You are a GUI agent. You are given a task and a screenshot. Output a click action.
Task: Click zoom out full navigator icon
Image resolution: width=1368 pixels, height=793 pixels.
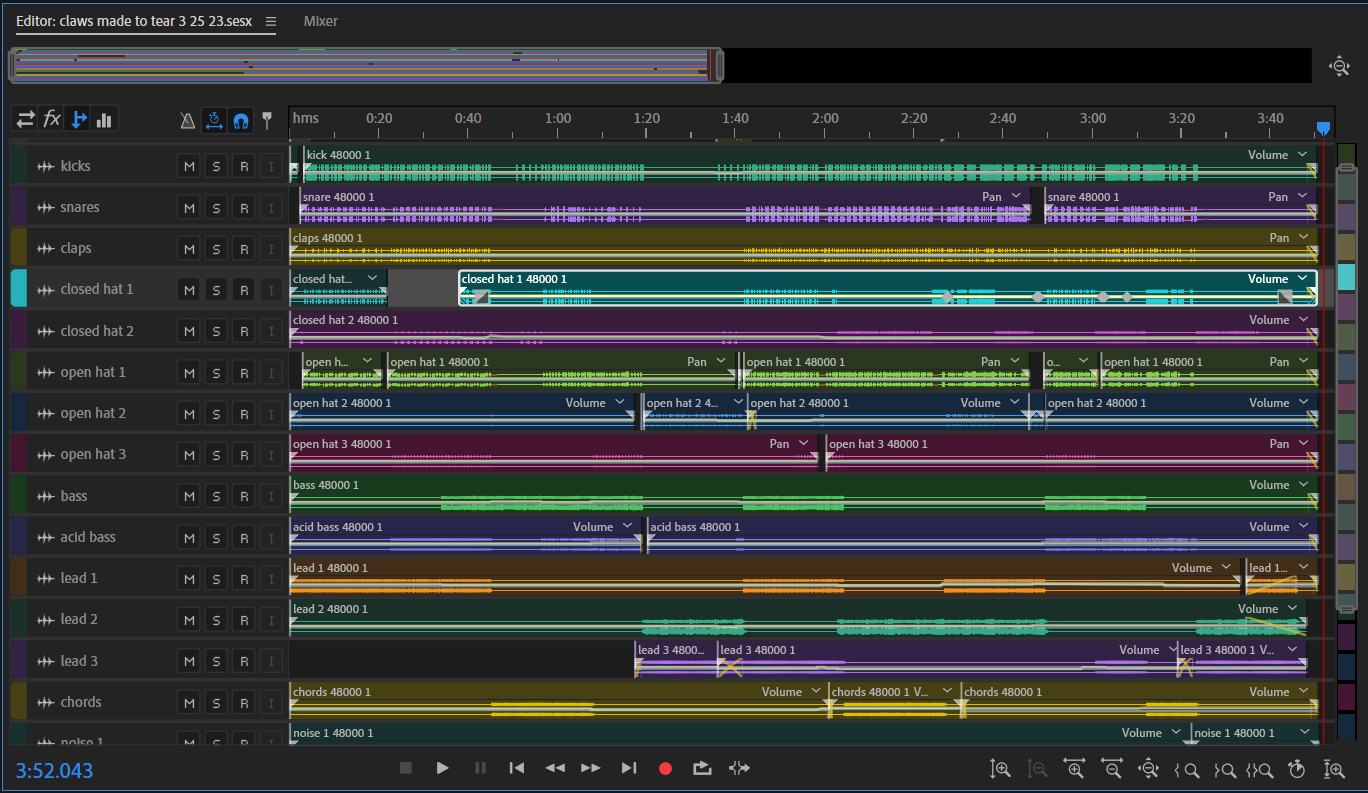pos(1339,66)
